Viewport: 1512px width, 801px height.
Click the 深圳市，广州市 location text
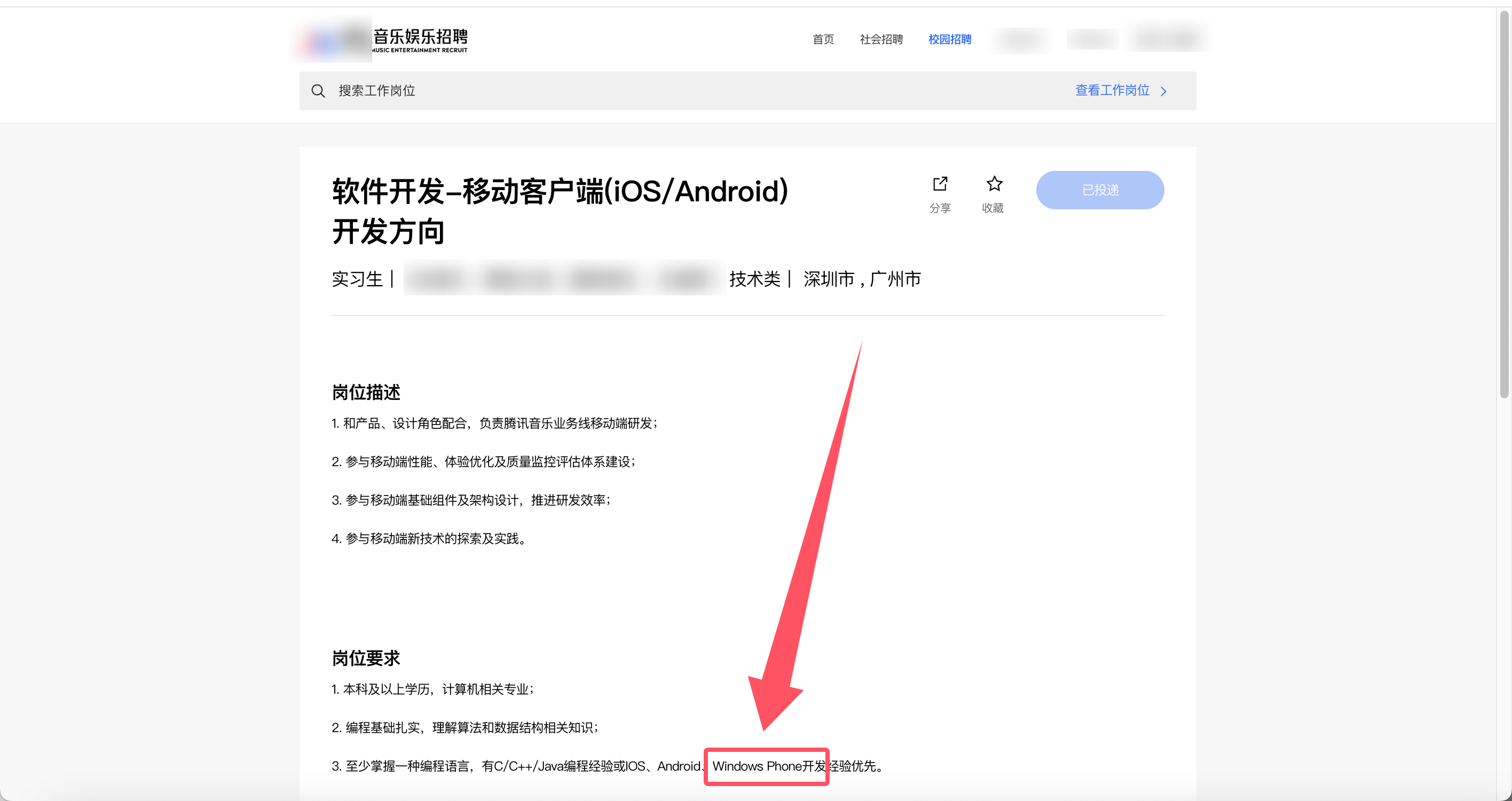(861, 279)
